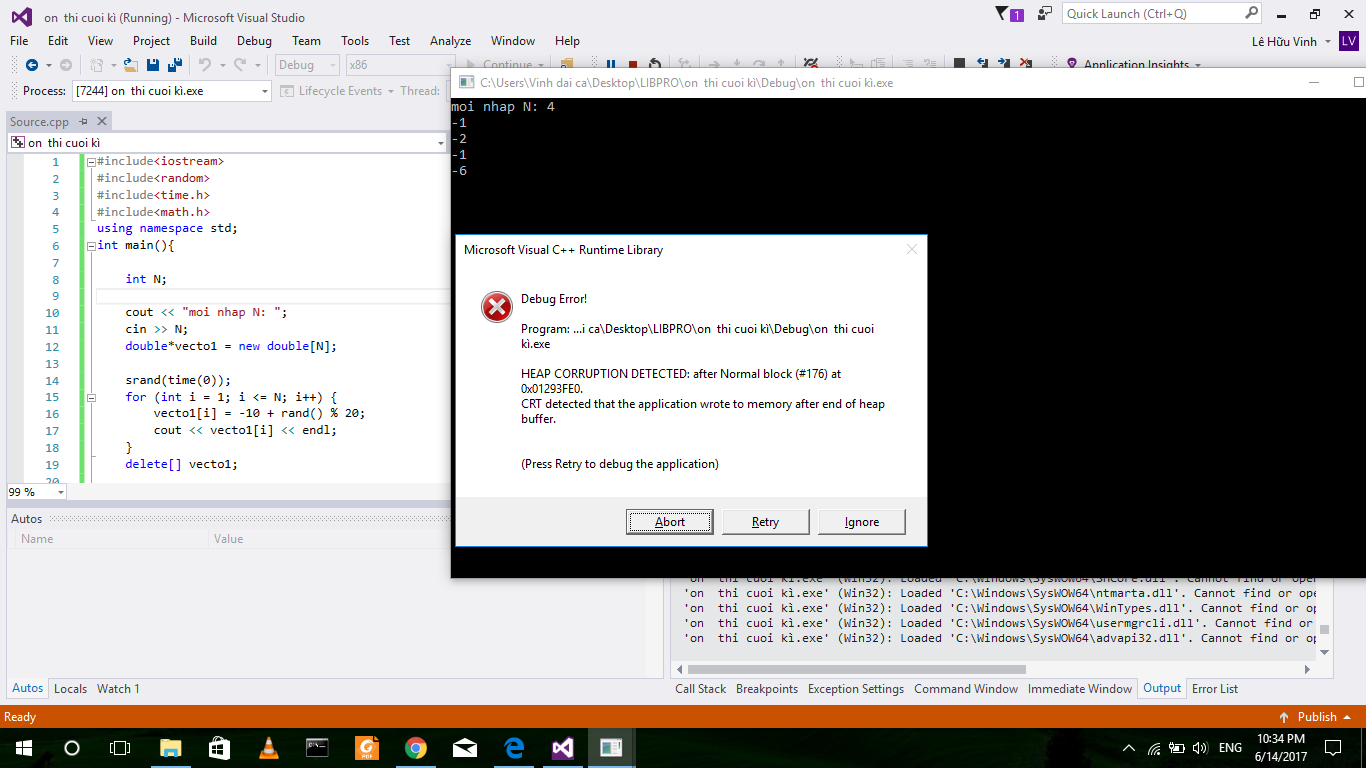This screenshot has height=768, width=1366.
Task: Click the red Stop Debugging icon
Action: click(632, 65)
